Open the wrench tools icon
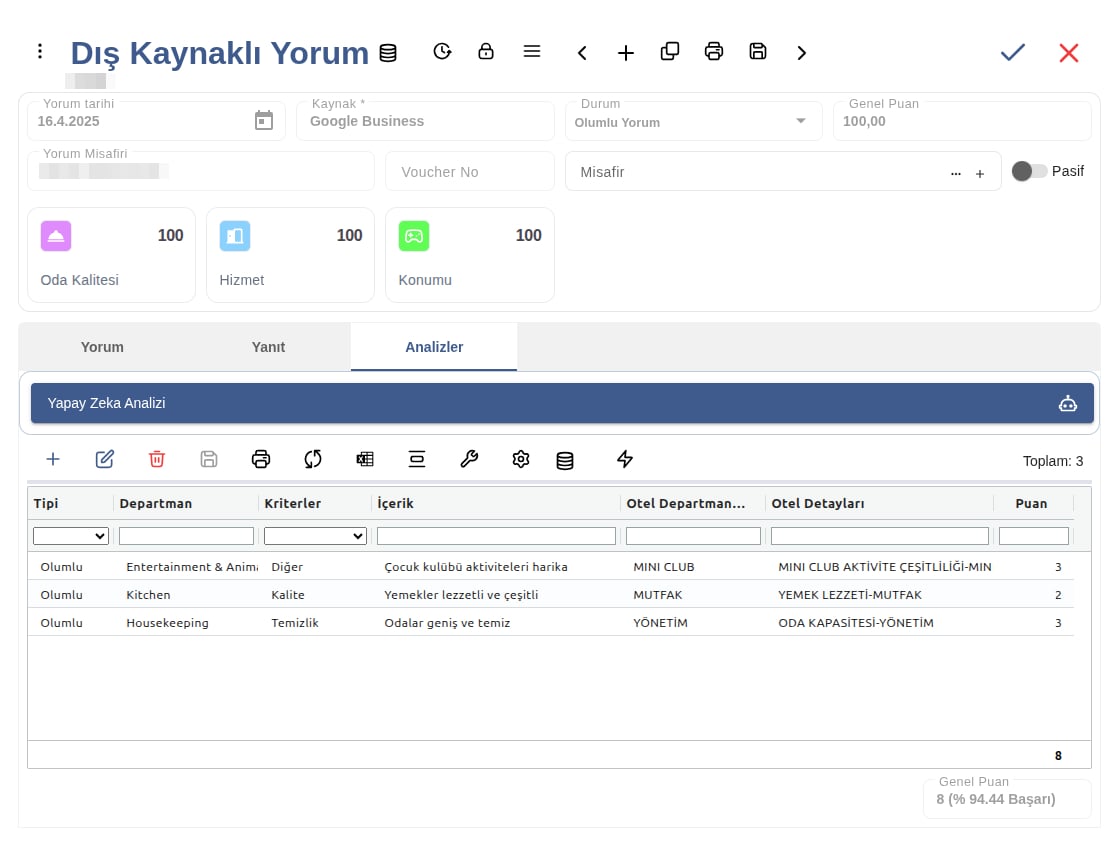 coord(469,459)
